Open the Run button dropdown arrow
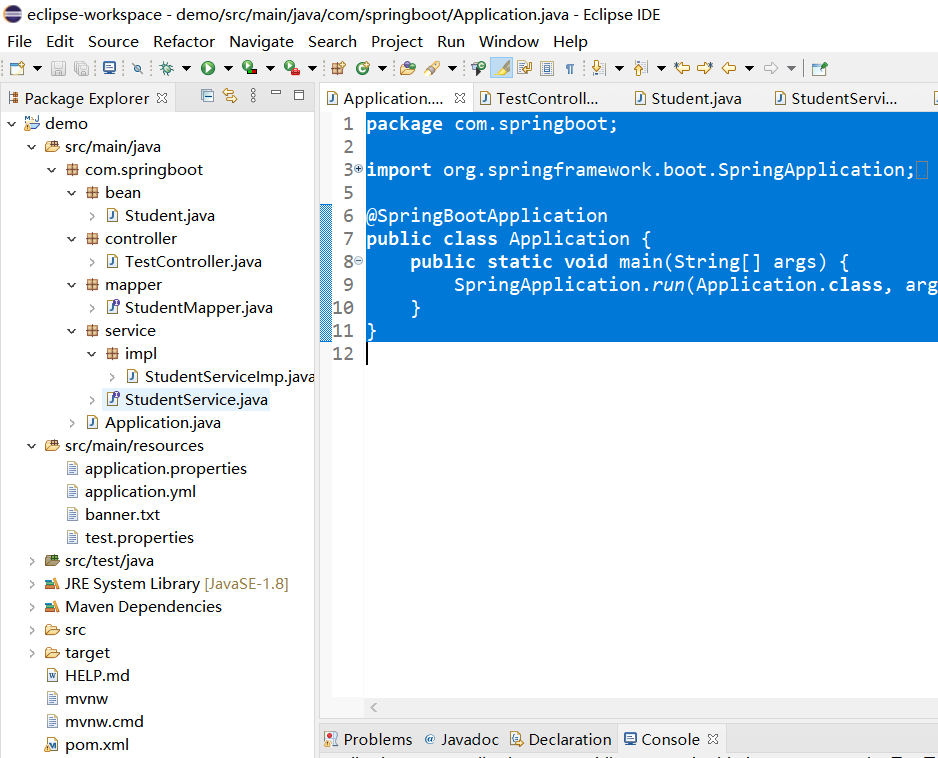The image size is (938, 758). (x=227, y=69)
